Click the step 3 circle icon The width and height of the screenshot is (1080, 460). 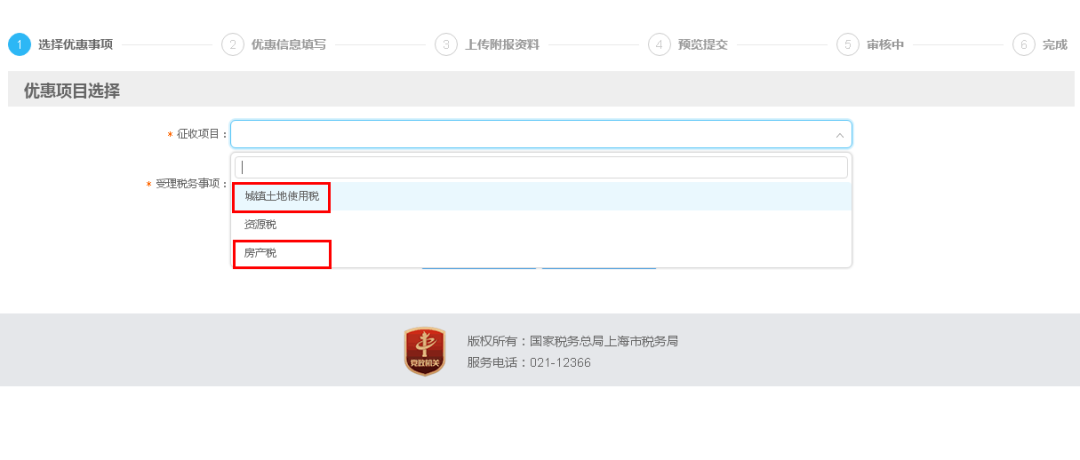tap(447, 45)
